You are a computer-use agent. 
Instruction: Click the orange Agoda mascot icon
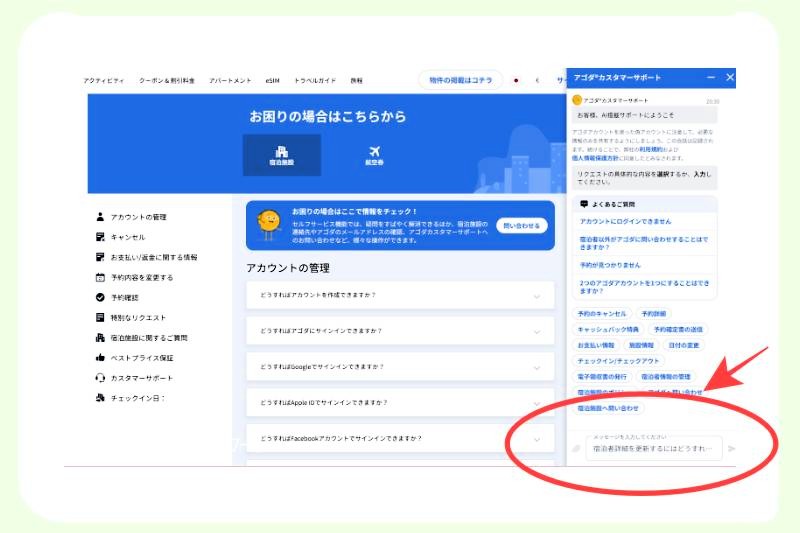click(x=269, y=225)
